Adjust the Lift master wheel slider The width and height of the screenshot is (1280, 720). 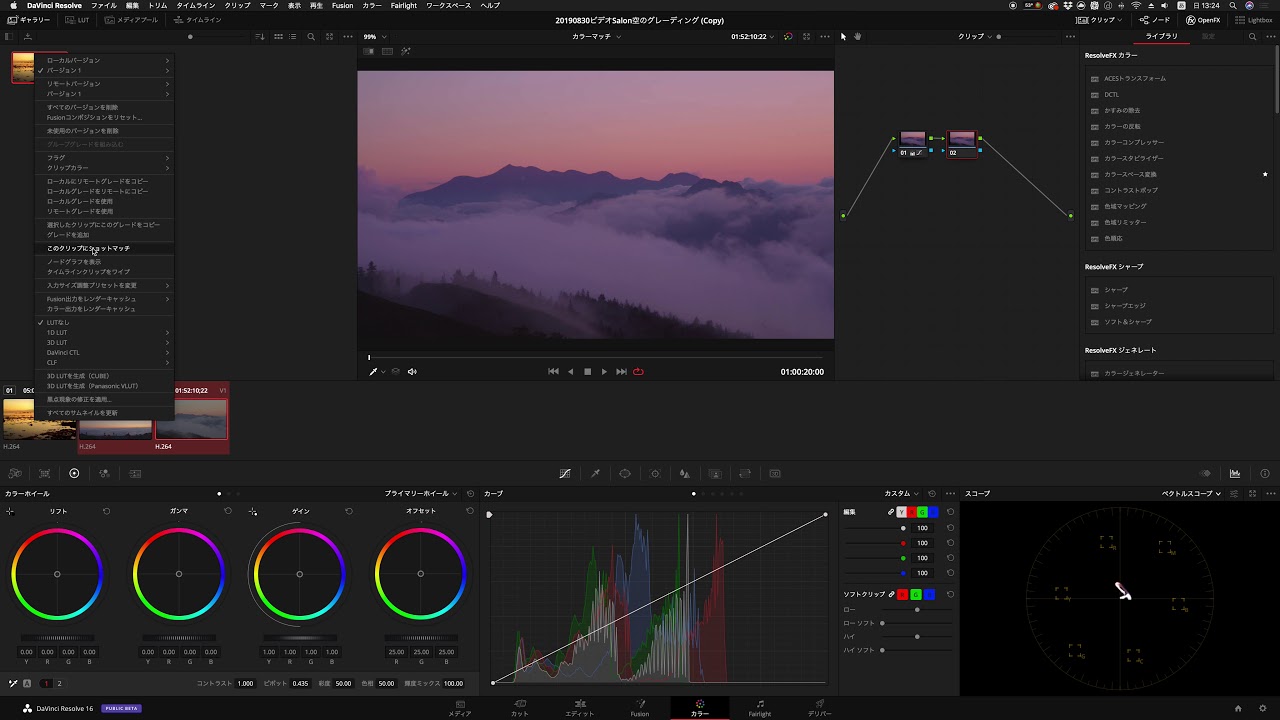[x=57, y=637]
